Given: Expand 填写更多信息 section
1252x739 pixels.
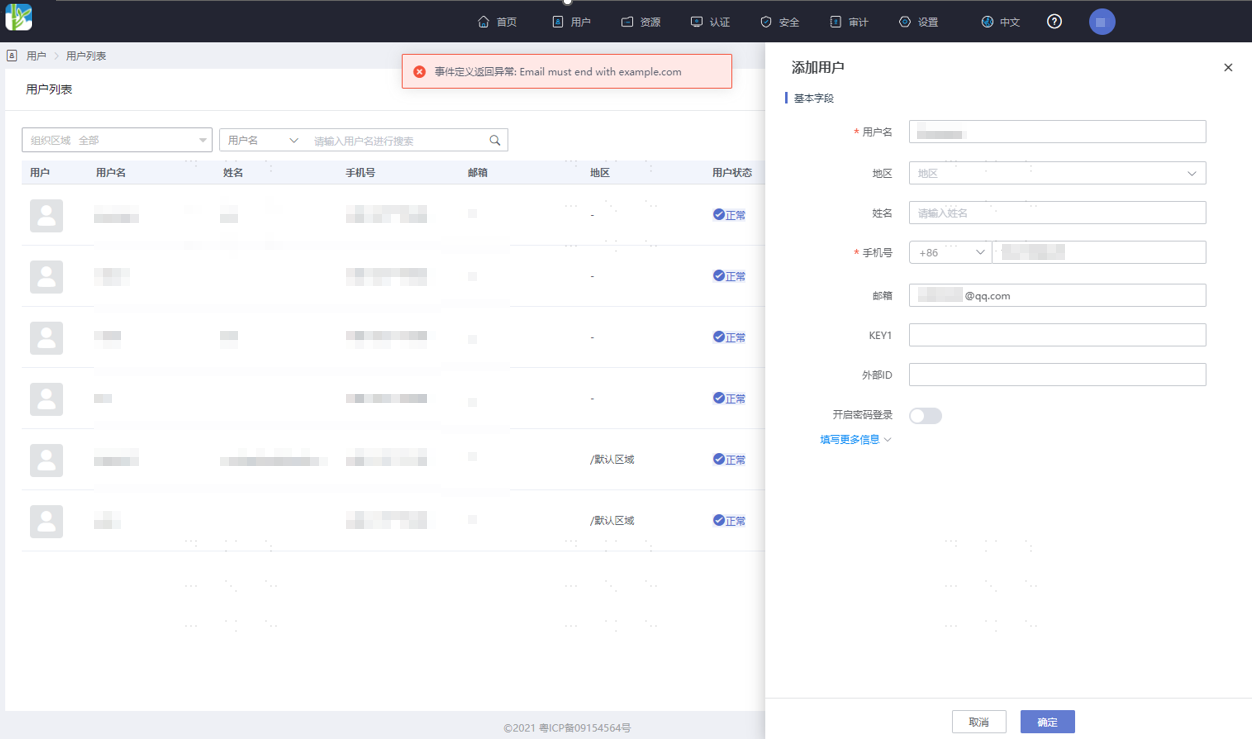Looking at the screenshot, I should pyautogui.click(x=855, y=440).
